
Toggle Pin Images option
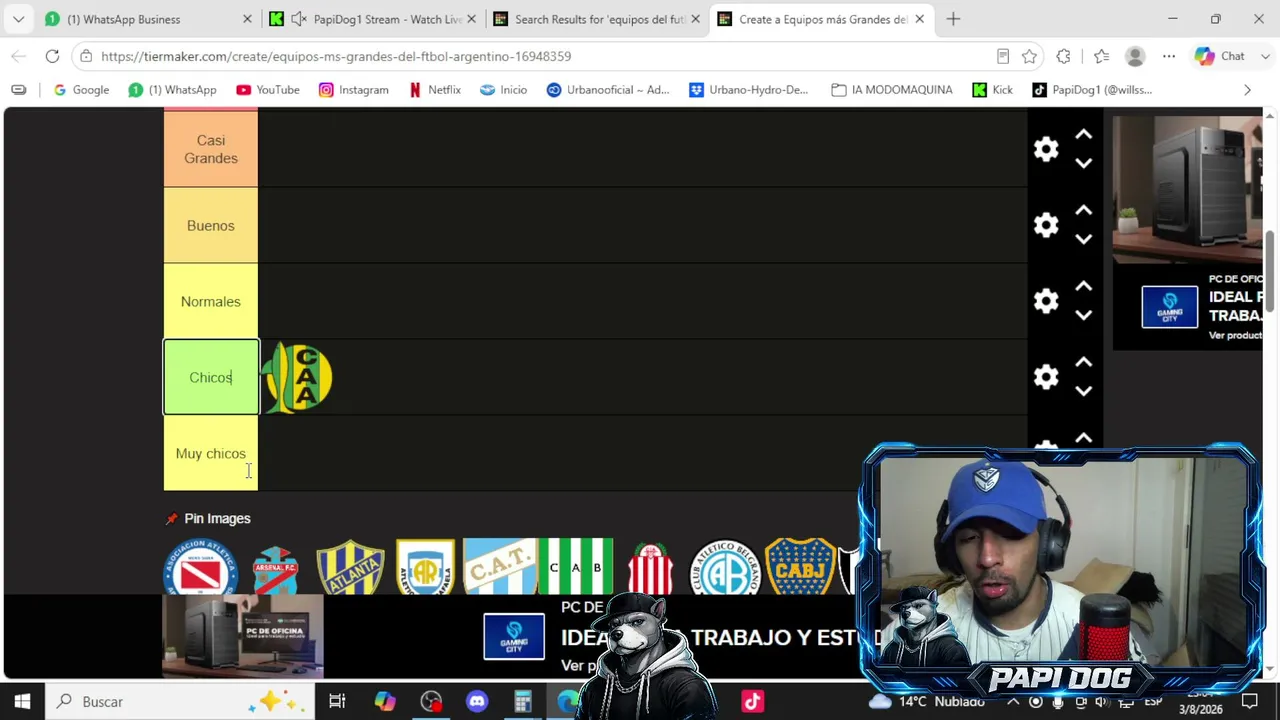[x=208, y=518]
